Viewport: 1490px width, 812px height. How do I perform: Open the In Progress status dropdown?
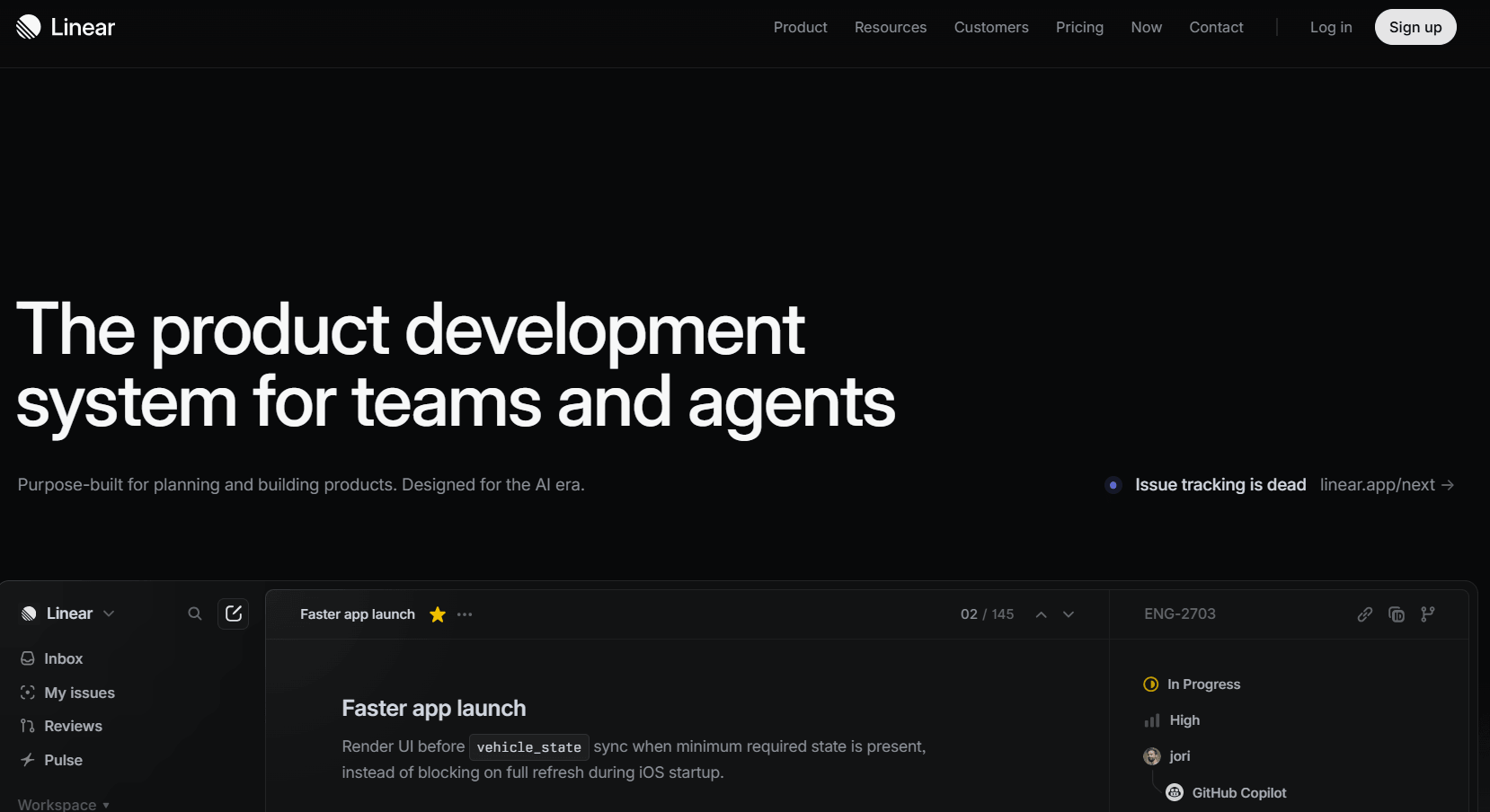1192,684
